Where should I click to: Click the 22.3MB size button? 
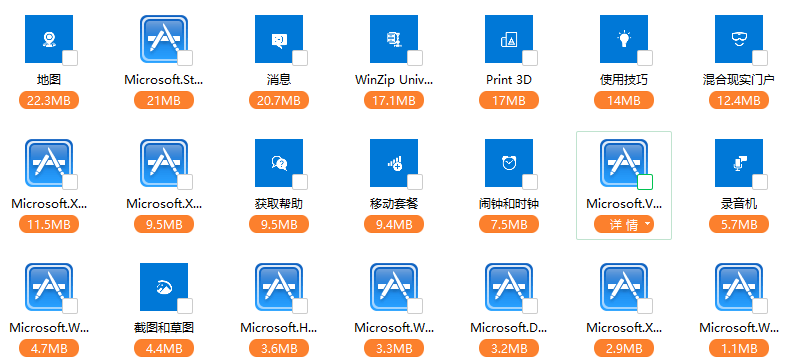click(49, 100)
